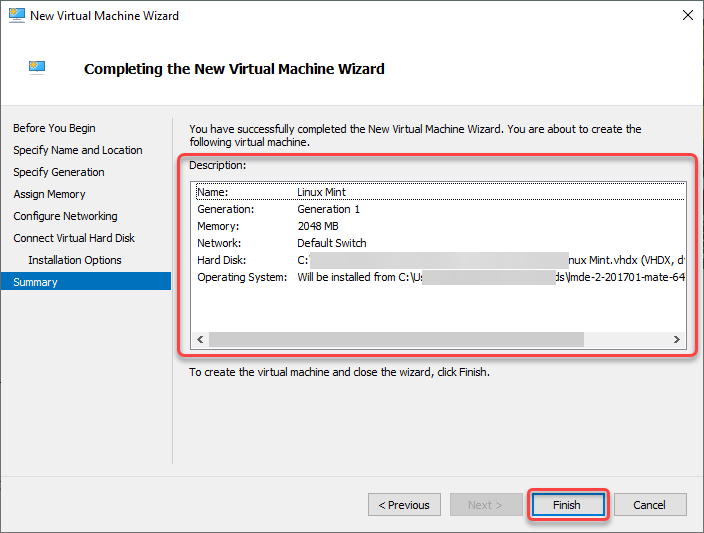
Task: Select the Network: Default Switch row
Action: click(440, 243)
